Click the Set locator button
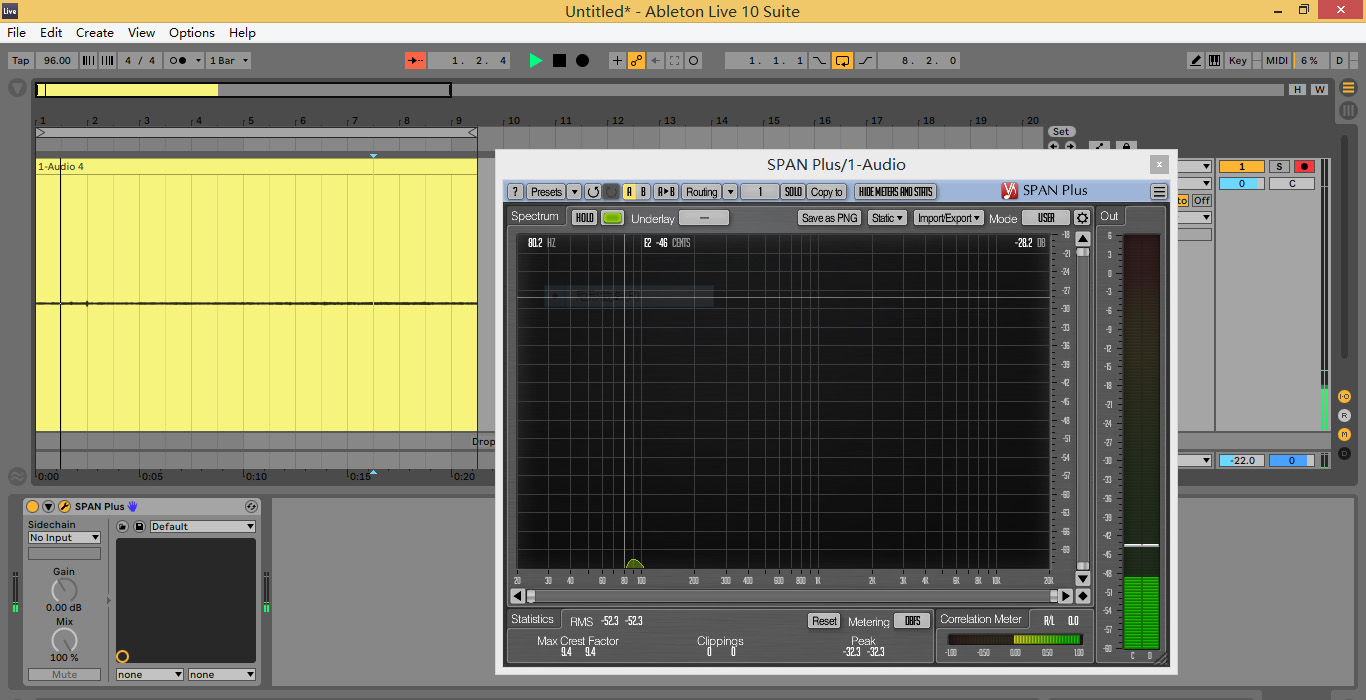1366x700 pixels. [x=1061, y=132]
